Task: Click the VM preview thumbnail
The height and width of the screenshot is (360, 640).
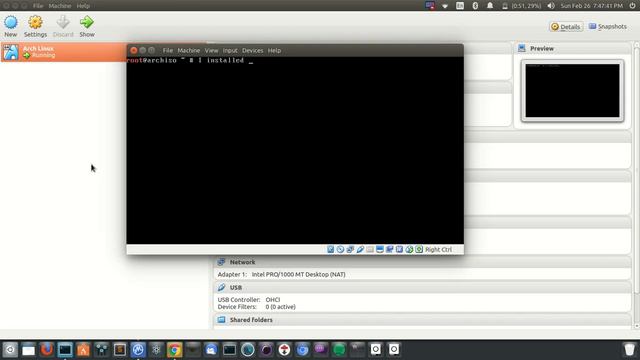Action: point(572,91)
